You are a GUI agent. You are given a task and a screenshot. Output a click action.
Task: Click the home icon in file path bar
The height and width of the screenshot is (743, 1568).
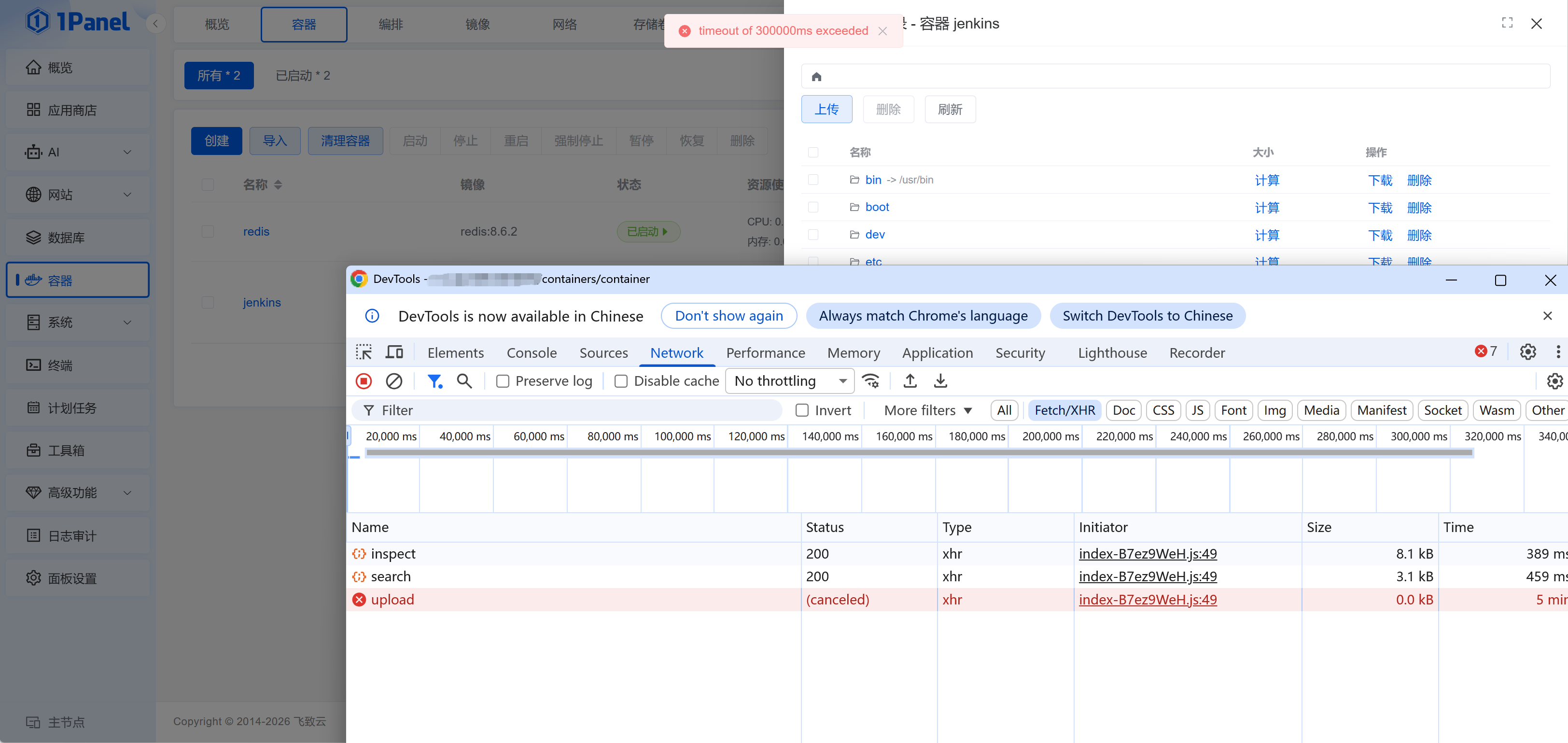(x=816, y=77)
